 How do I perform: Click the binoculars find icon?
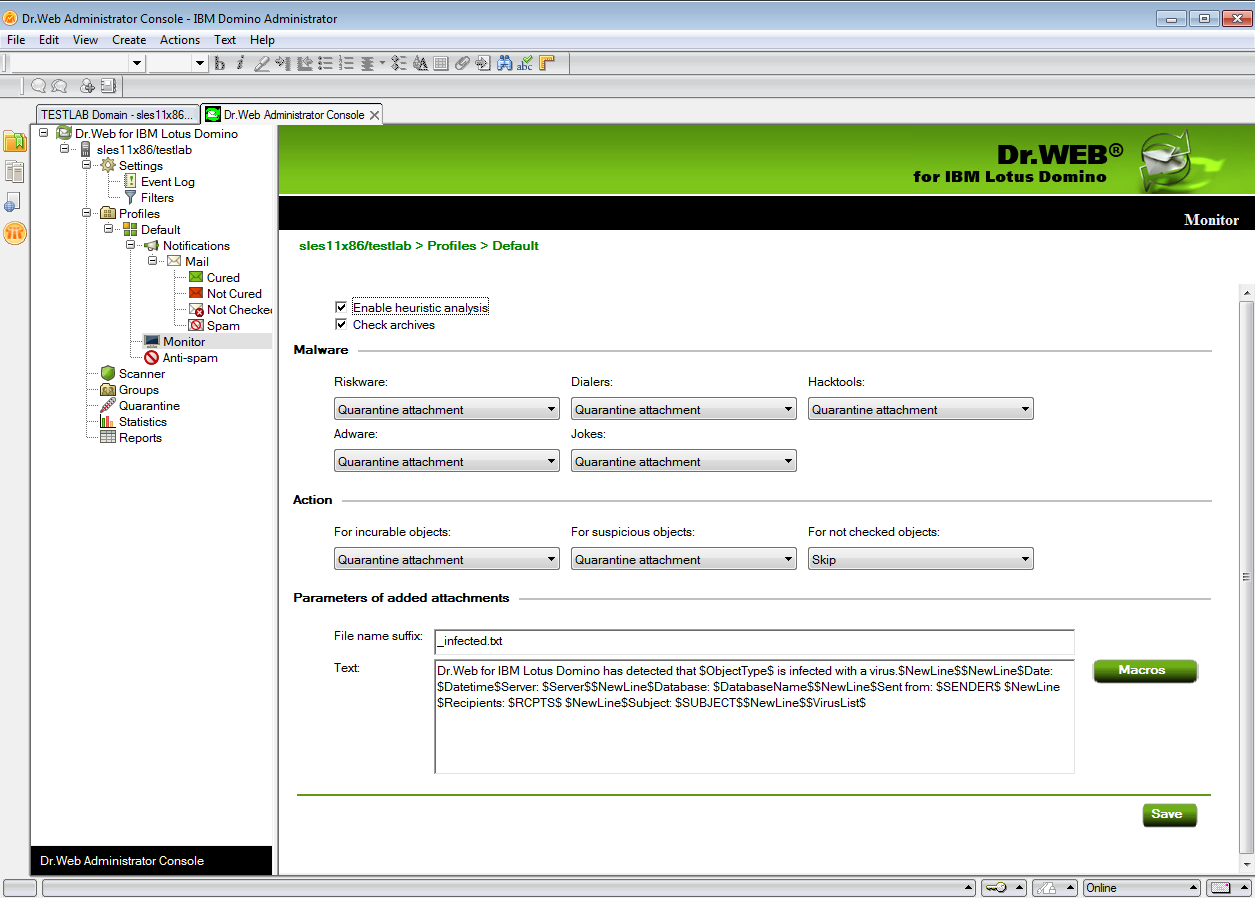505,63
